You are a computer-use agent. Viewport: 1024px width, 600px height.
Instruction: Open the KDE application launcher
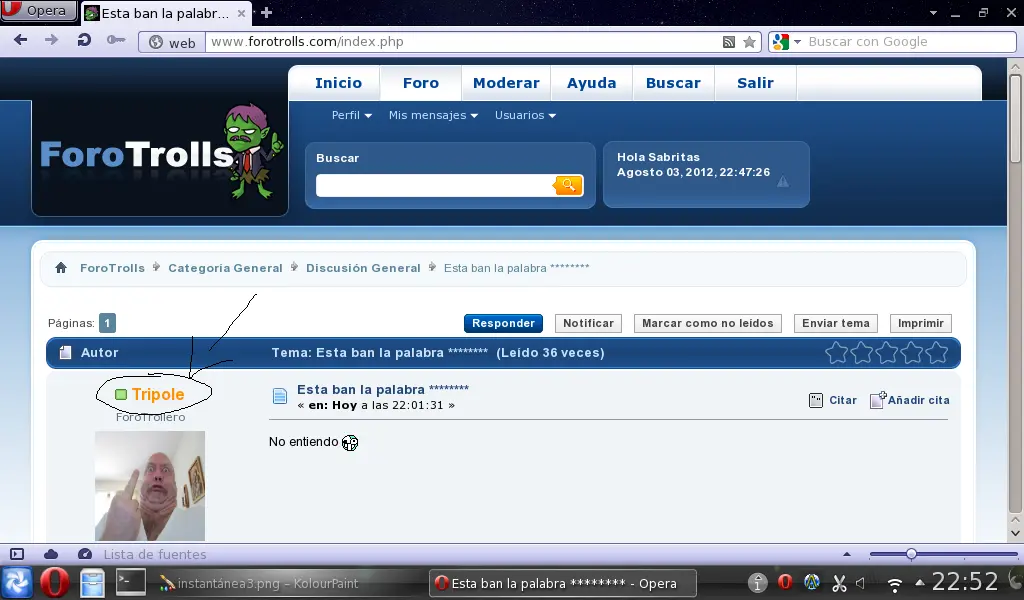tap(16, 582)
